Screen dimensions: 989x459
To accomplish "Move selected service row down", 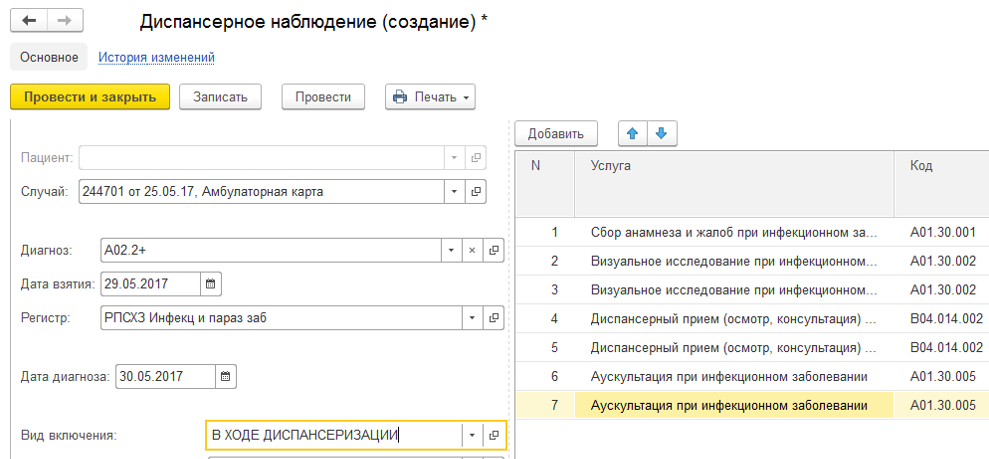I will coord(662,133).
